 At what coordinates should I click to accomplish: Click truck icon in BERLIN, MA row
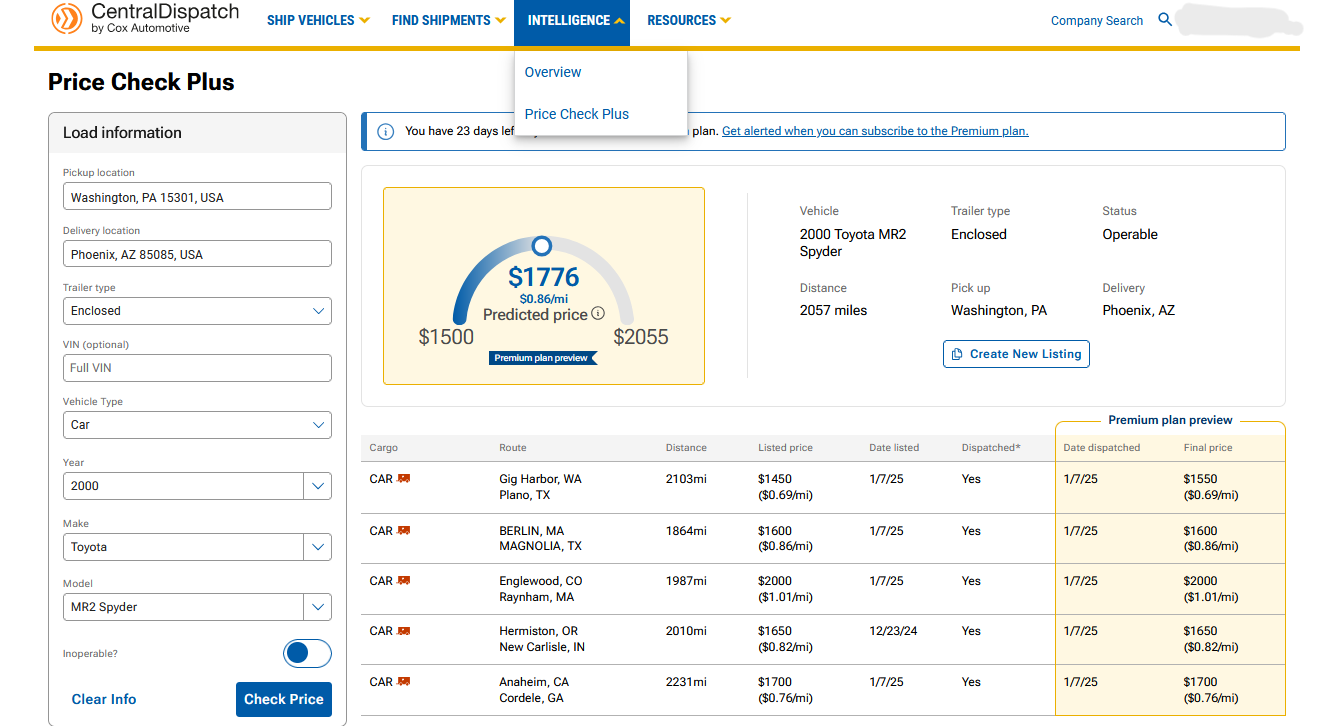pyautogui.click(x=404, y=530)
